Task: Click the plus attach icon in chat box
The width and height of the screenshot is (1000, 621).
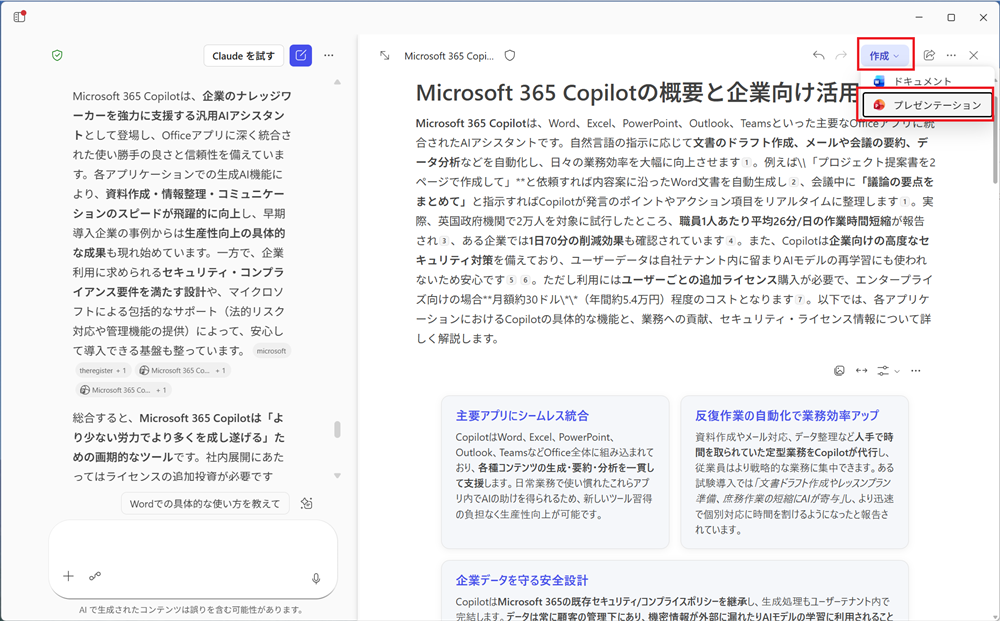Action: 69,576
